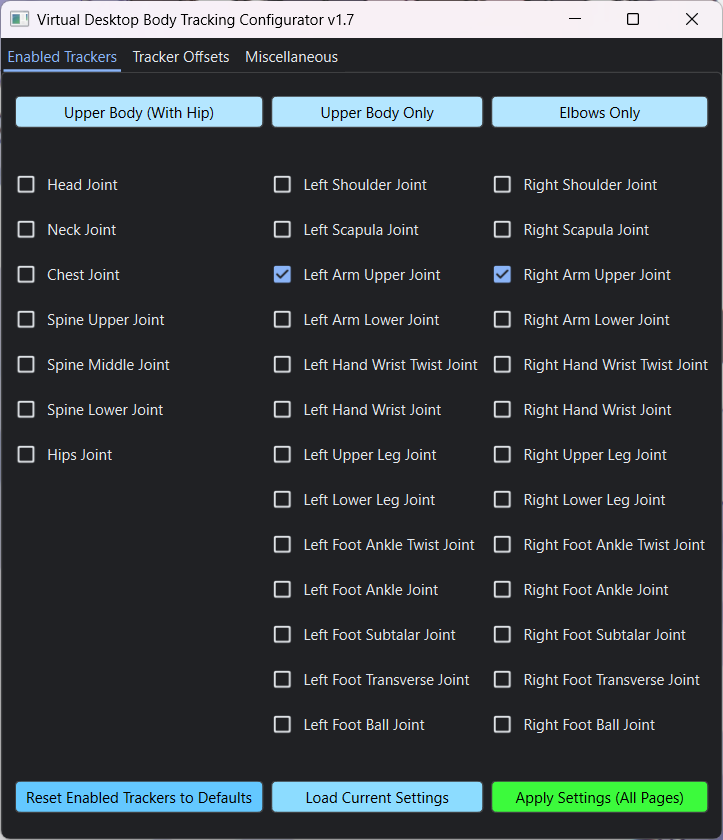Click Reset Enabled Trackers to Defaults
Viewport: 723px width, 840px height.
(139, 797)
